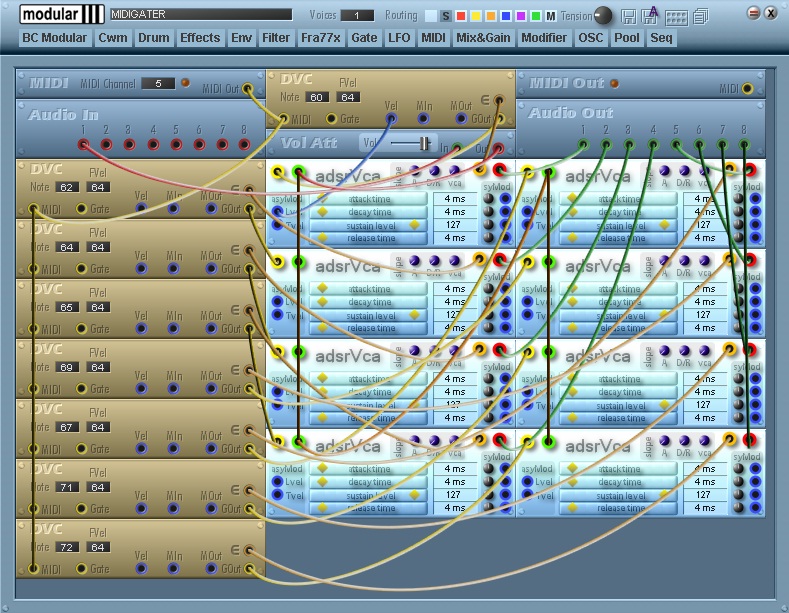Click the MIDI jack on the MIDI Out module

[x=747, y=89]
